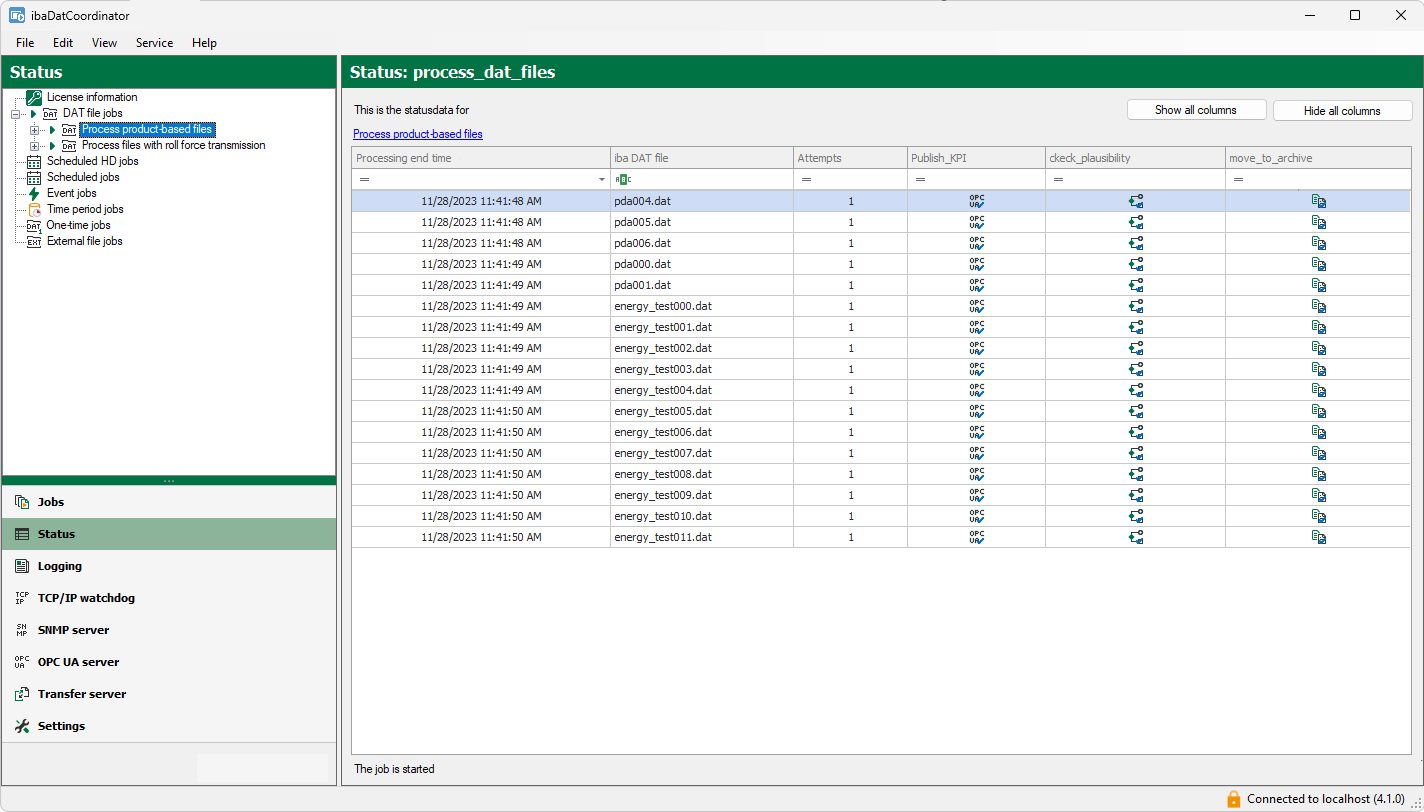Image resolution: width=1424 pixels, height=812 pixels.
Task: Click the splitter grip above the Jobs section
Action: click(169, 481)
